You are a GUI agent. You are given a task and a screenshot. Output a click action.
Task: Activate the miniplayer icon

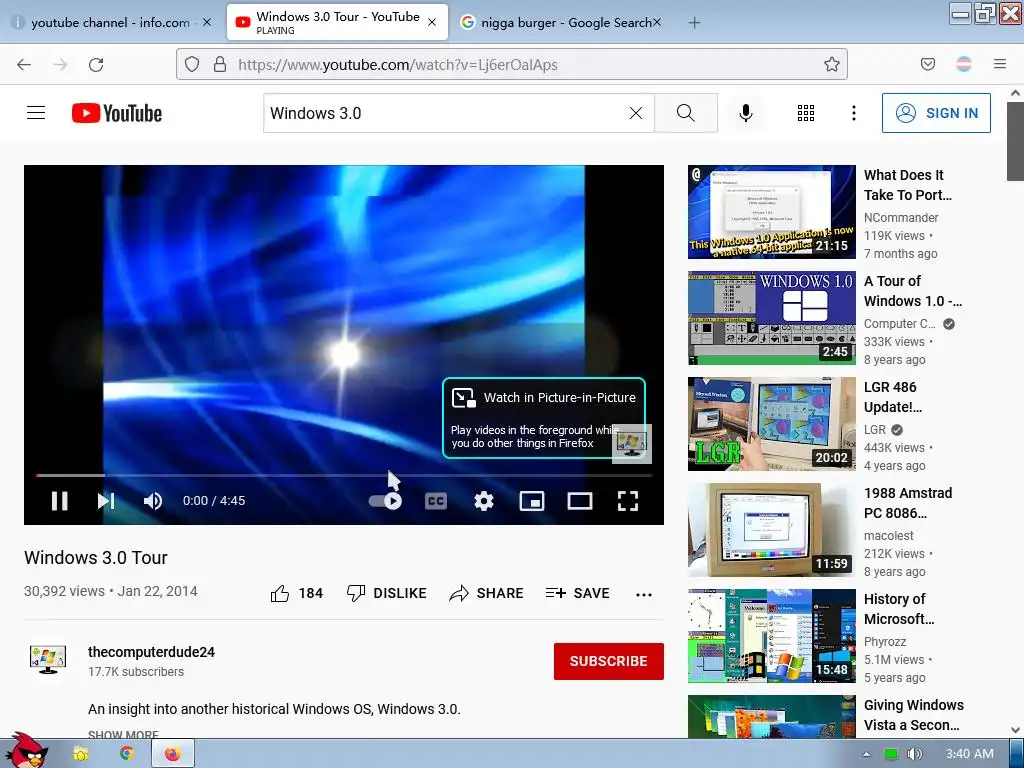pyautogui.click(x=532, y=501)
